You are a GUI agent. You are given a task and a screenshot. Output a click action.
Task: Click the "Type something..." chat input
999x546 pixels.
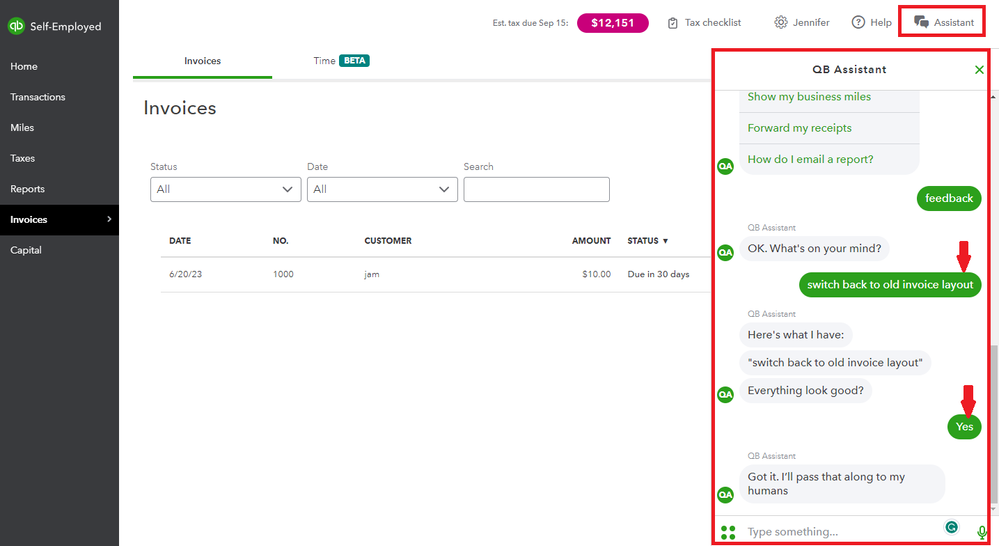(840, 532)
